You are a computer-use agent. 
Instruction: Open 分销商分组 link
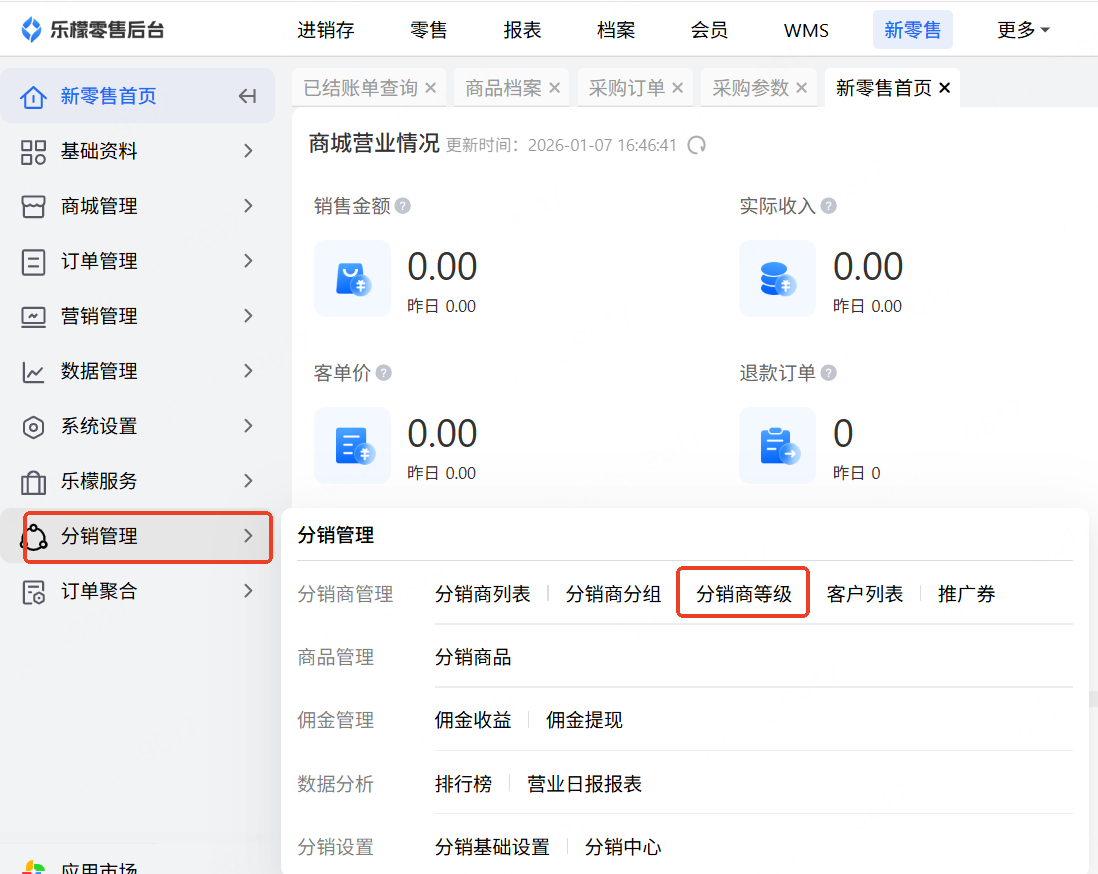click(613, 594)
